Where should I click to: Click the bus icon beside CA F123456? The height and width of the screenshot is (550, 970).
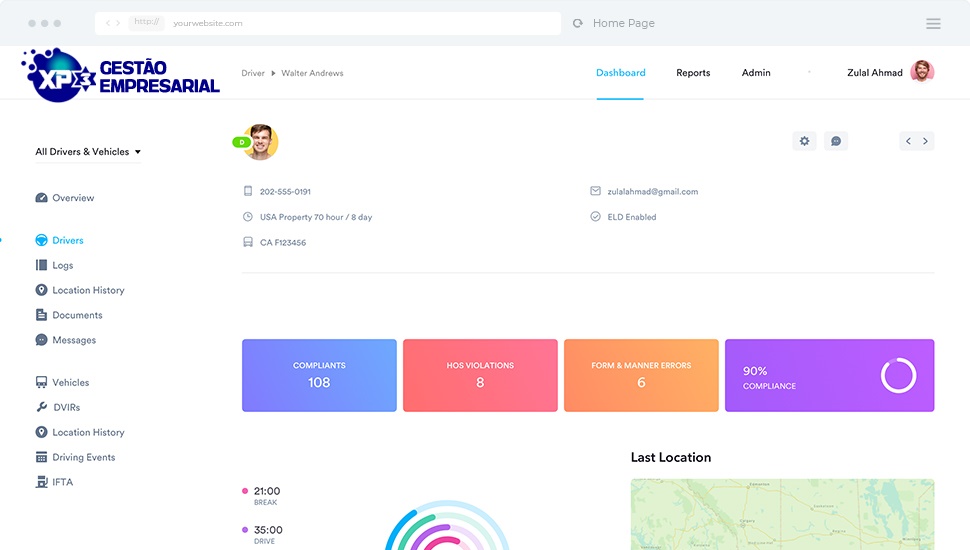pyautogui.click(x=248, y=242)
